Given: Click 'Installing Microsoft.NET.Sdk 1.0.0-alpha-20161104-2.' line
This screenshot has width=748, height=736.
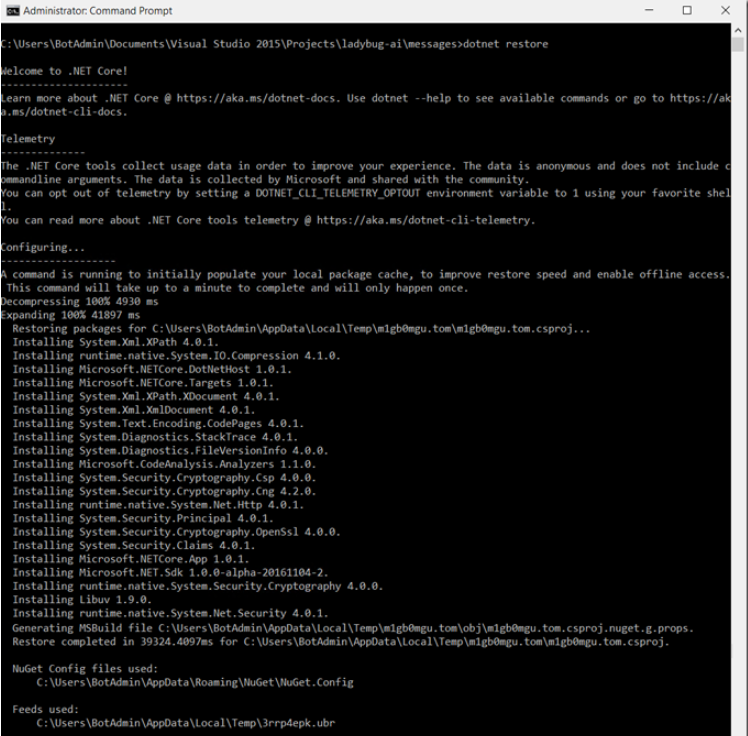Looking at the screenshot, I should 170,572.
